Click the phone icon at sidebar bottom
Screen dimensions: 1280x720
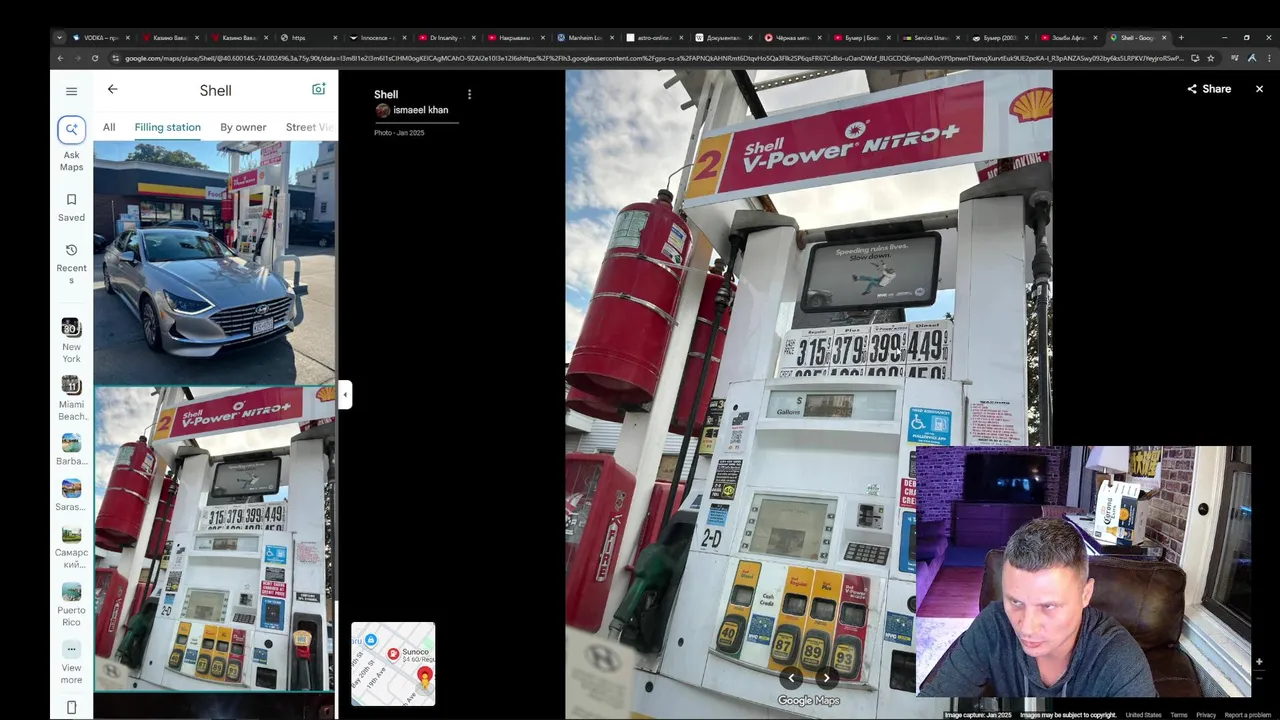click(71, 707)
